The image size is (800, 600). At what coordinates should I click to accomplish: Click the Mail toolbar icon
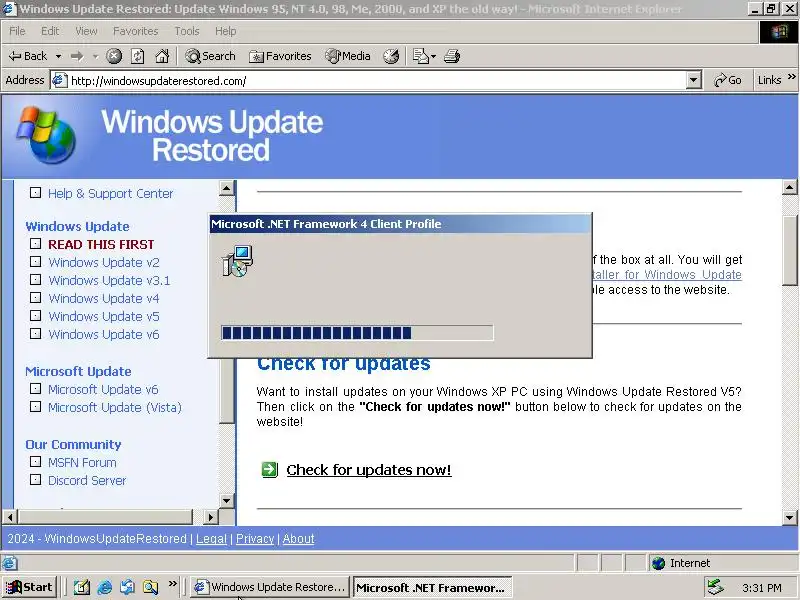tap(420, 56)
